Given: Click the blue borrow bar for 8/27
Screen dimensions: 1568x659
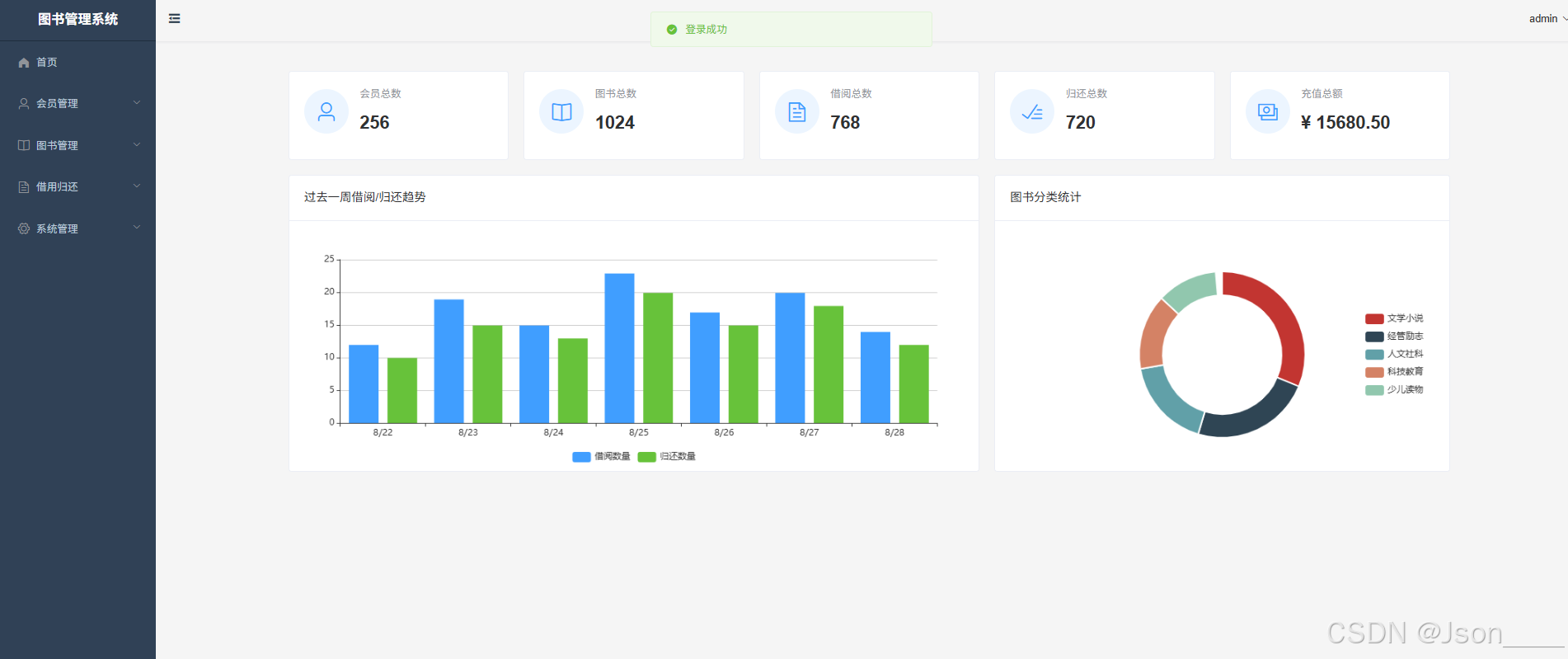Looking at the screenshot, I should [790, 358].
